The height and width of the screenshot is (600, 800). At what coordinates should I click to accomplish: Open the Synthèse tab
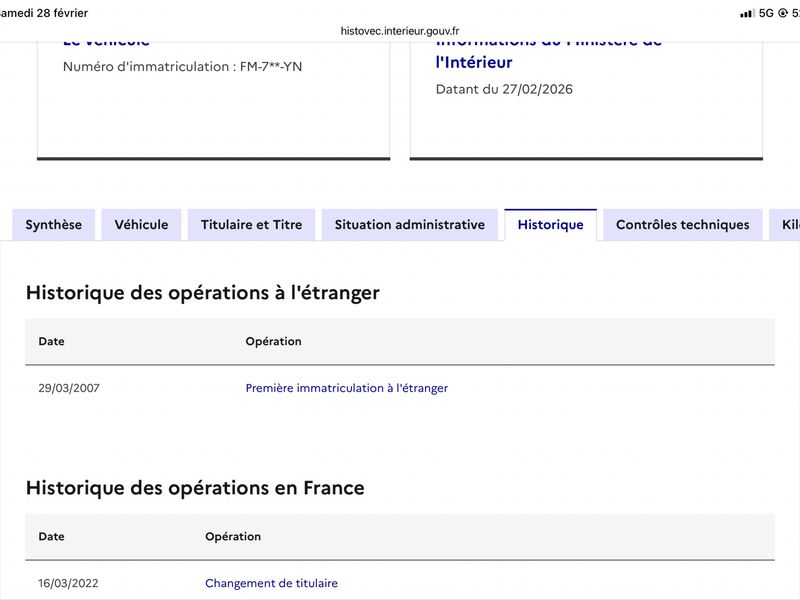click(54, 224)
